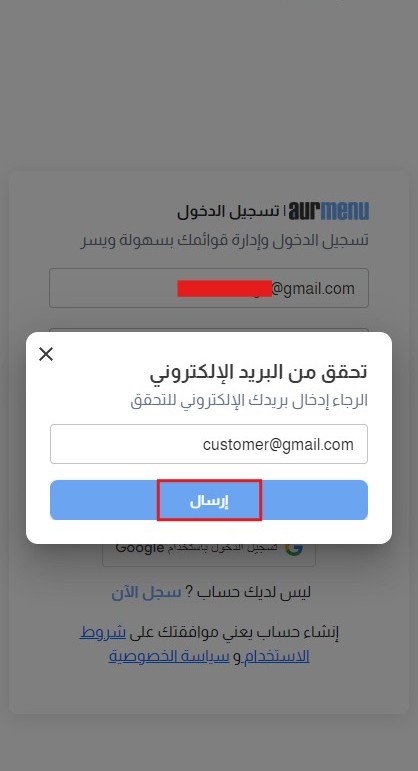This screenshot has height=771, width=418.
Task: Click the تسجيل الدخول heading beside the logo
Action: tap(228, 211)
